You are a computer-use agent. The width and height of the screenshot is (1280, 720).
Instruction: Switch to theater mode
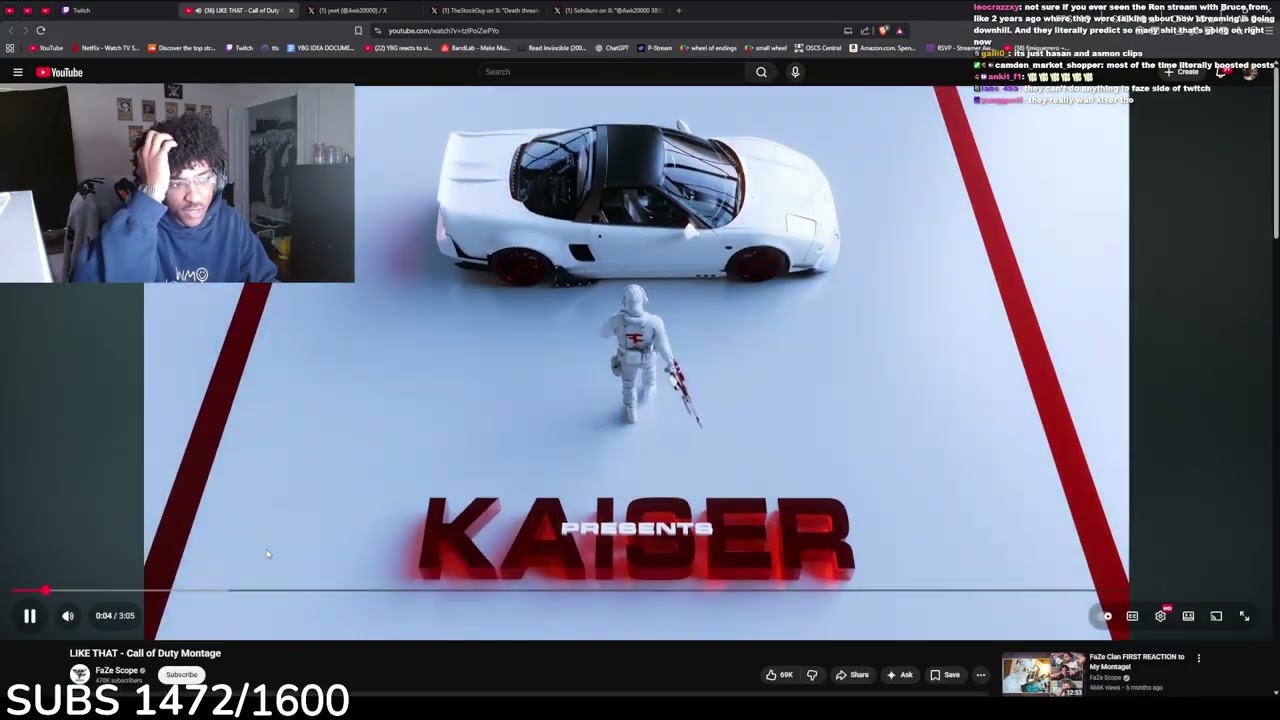[1188, 616]
